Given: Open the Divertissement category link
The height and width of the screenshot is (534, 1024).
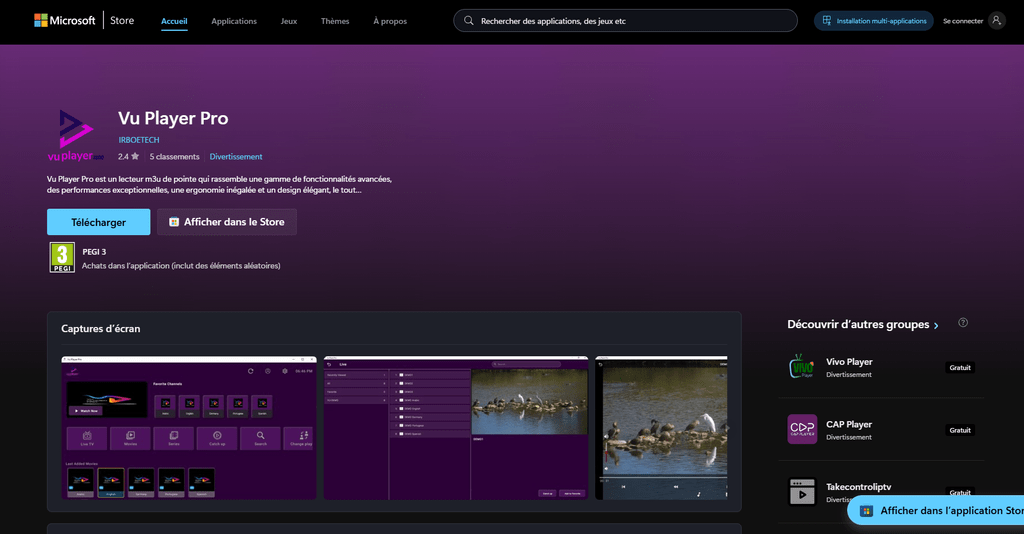Looking at the screenshot, I should click(236, 157).
